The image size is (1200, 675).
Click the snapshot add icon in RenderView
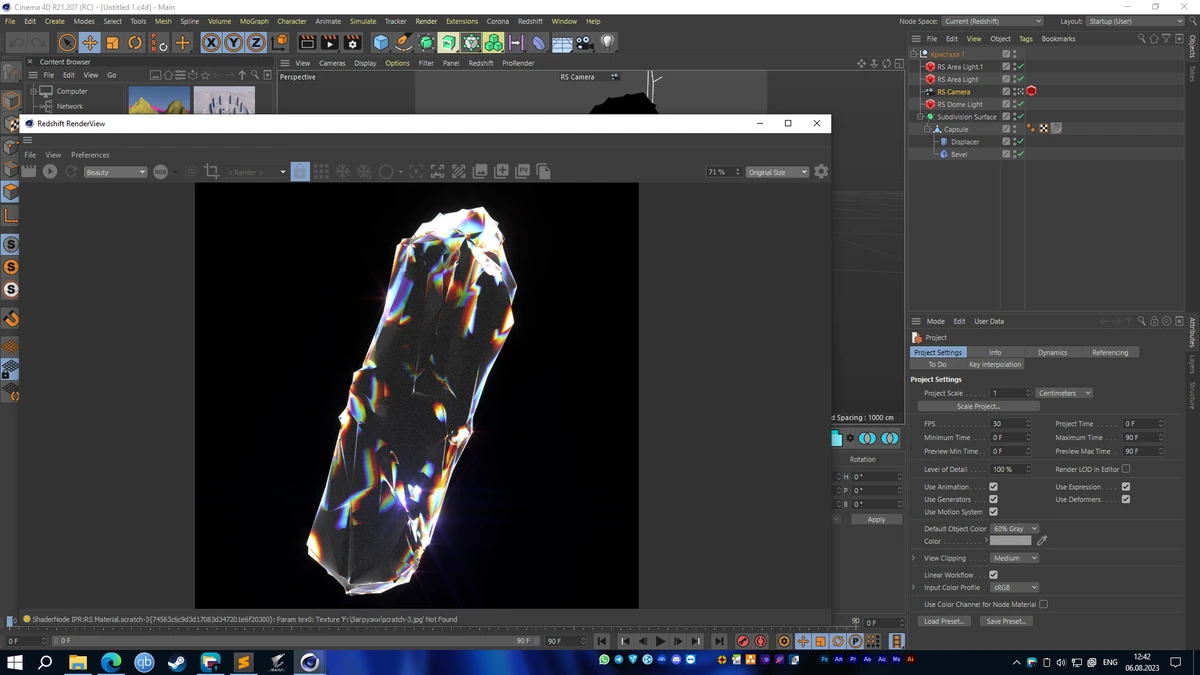pyautogui.click(x=501, y=172)
